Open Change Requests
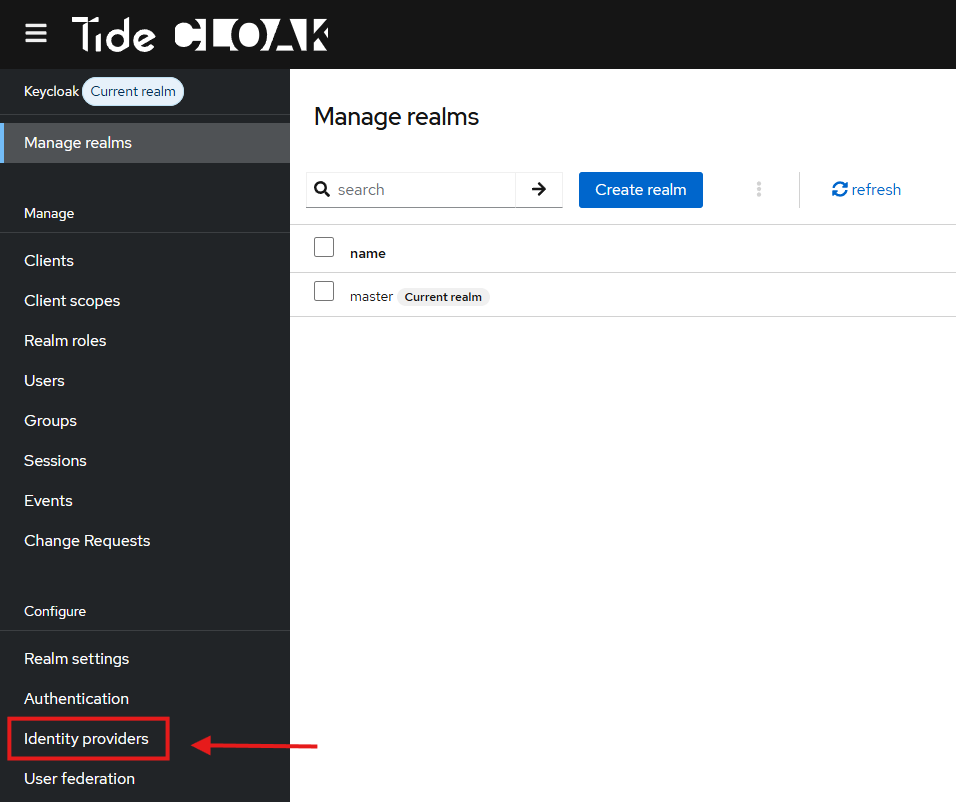The width and height of the screenshot is (956, 802). (87, 540)
